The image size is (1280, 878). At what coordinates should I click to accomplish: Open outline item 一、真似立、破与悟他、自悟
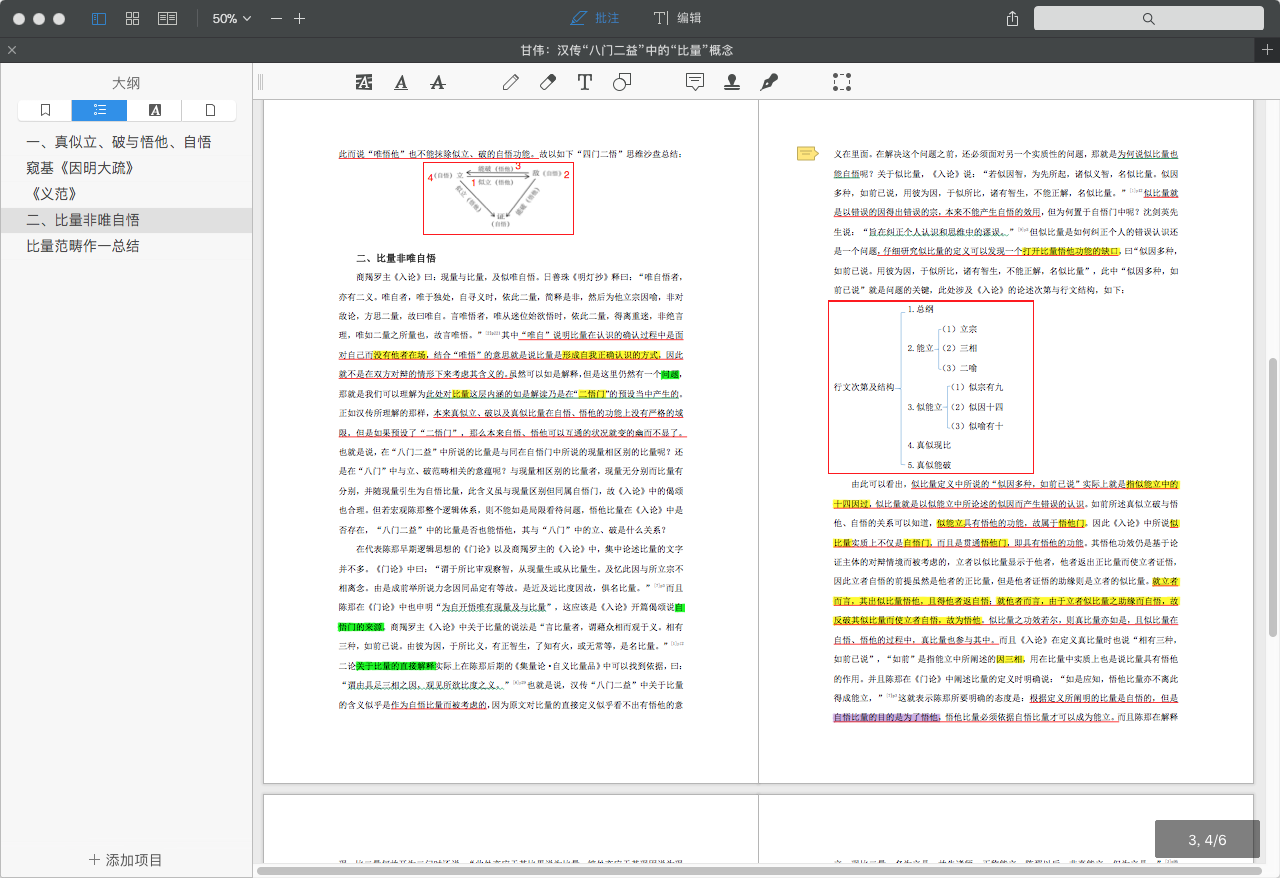(x=119, y=142)
